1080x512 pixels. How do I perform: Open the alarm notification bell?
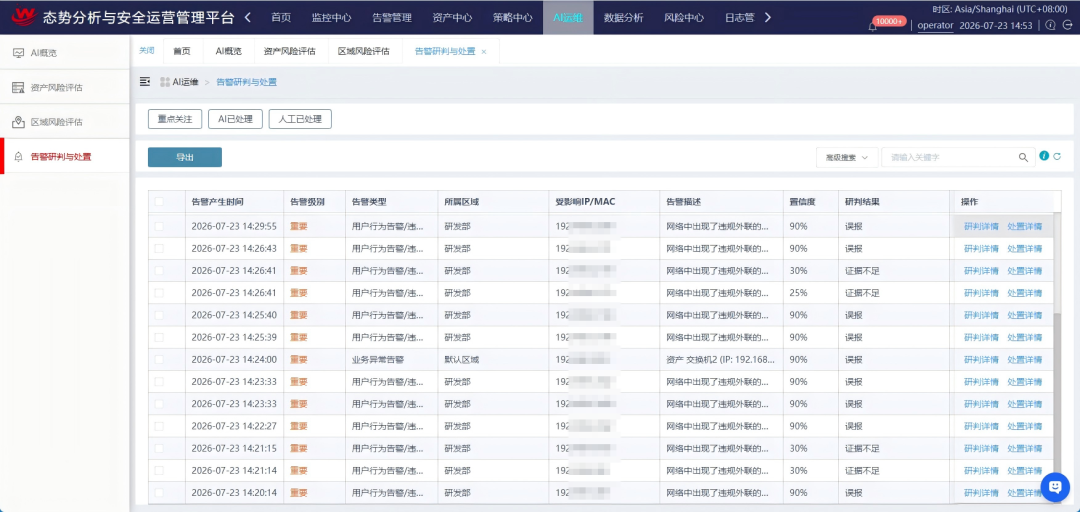pyautogui.click(x=872, y=26)
